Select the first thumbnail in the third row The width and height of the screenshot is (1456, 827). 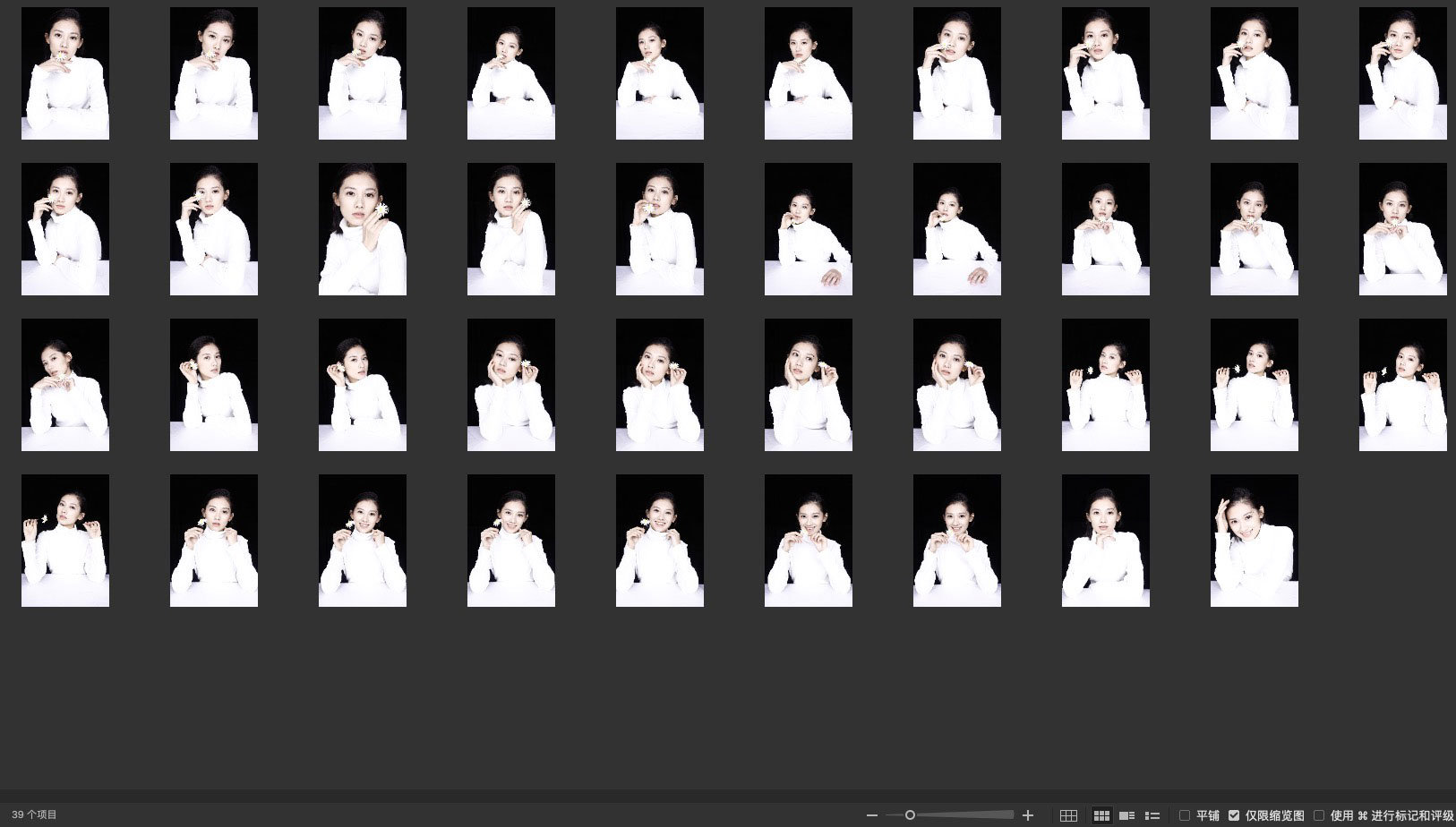coord(65,385)
